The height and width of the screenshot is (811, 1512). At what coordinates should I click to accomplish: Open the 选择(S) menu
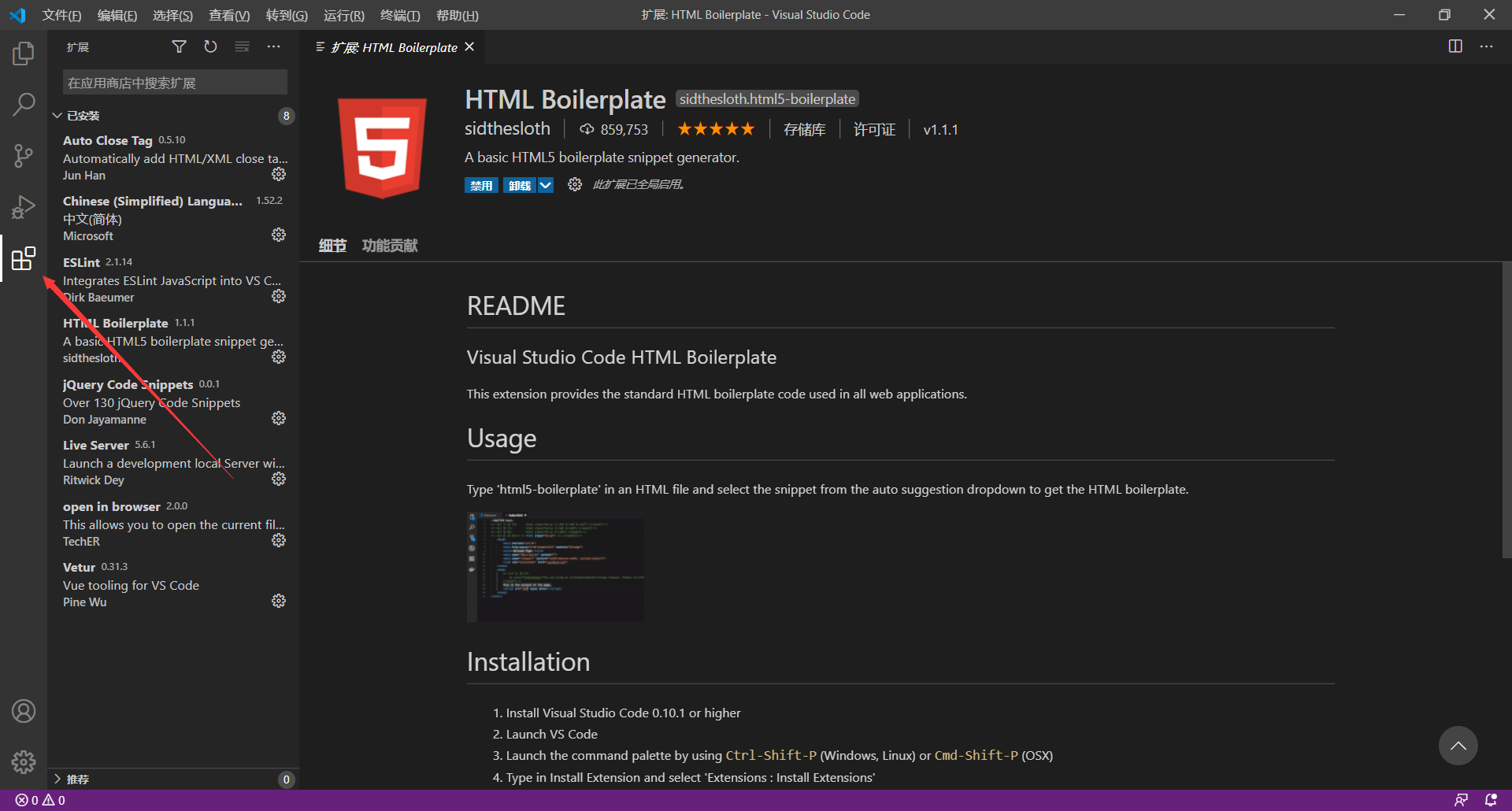[x=172, y=15]
